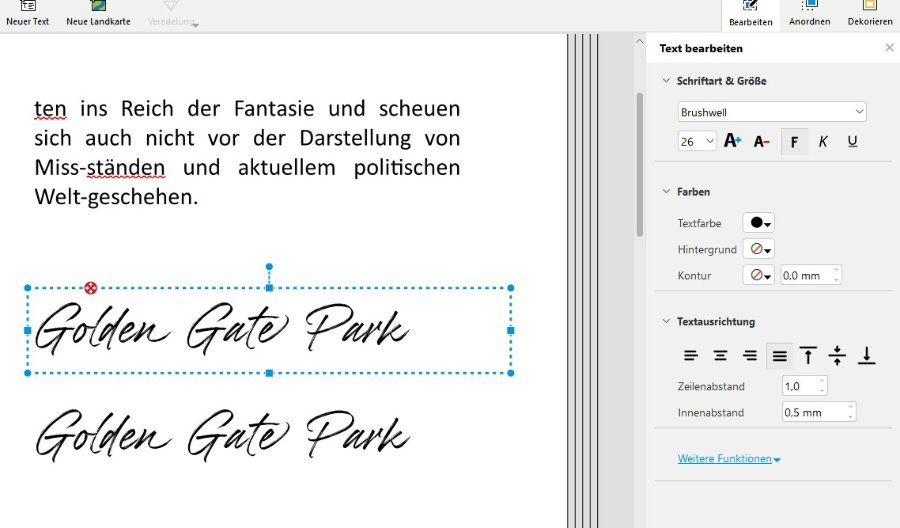The image size is (900, 528).
Task: Close the Text bearbeiten panel
Action: (889, 48)
